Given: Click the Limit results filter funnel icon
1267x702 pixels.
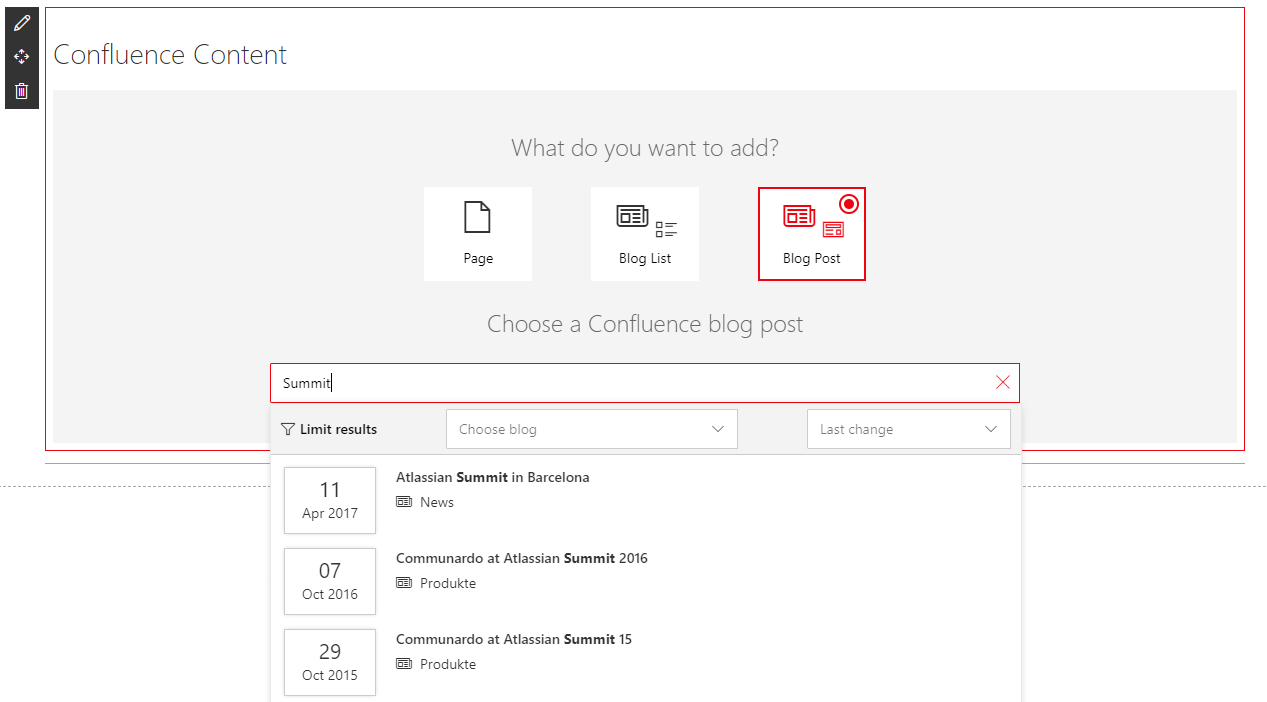Looking at the screenshot, I should tap(288, 428).
